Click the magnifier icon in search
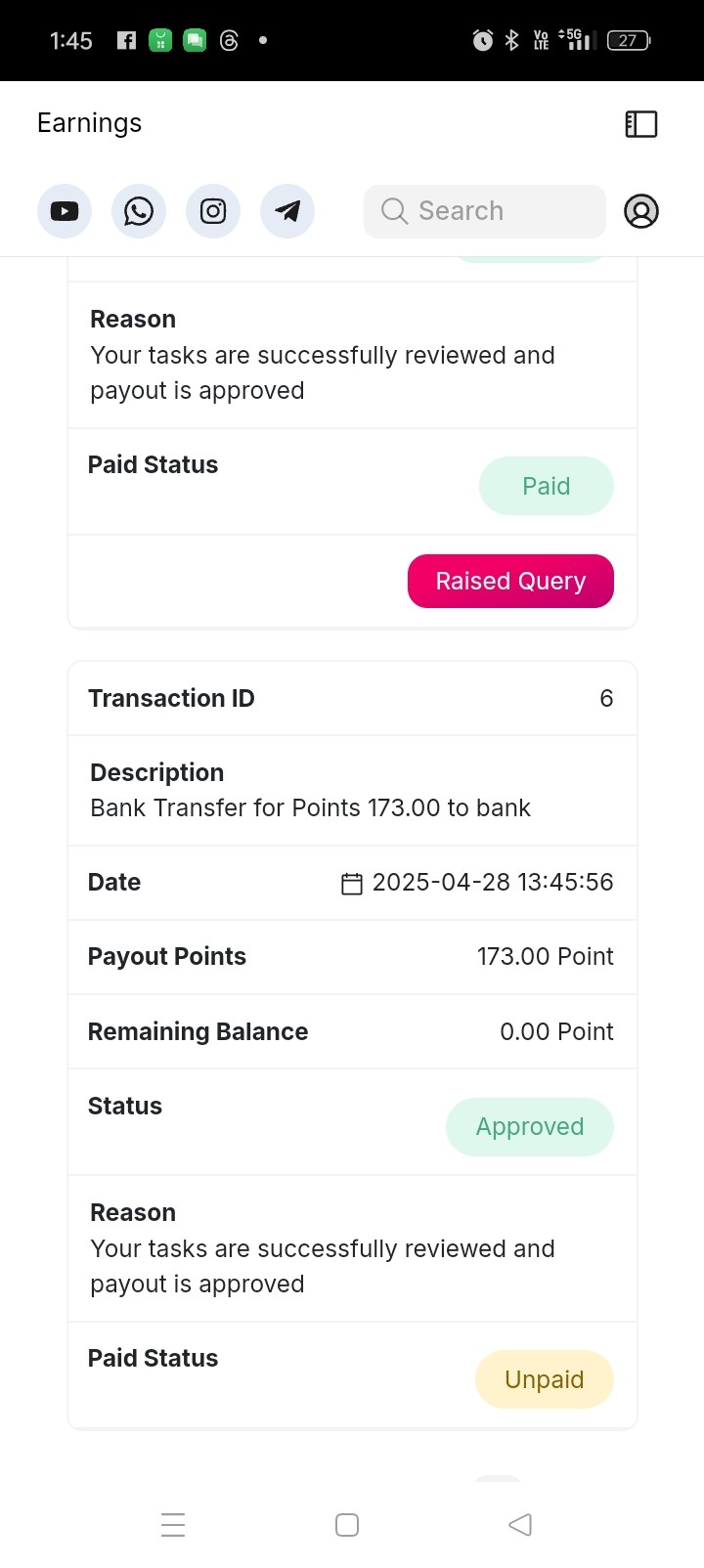This screenshot has width=704, height=1568. tap(394, 211)
